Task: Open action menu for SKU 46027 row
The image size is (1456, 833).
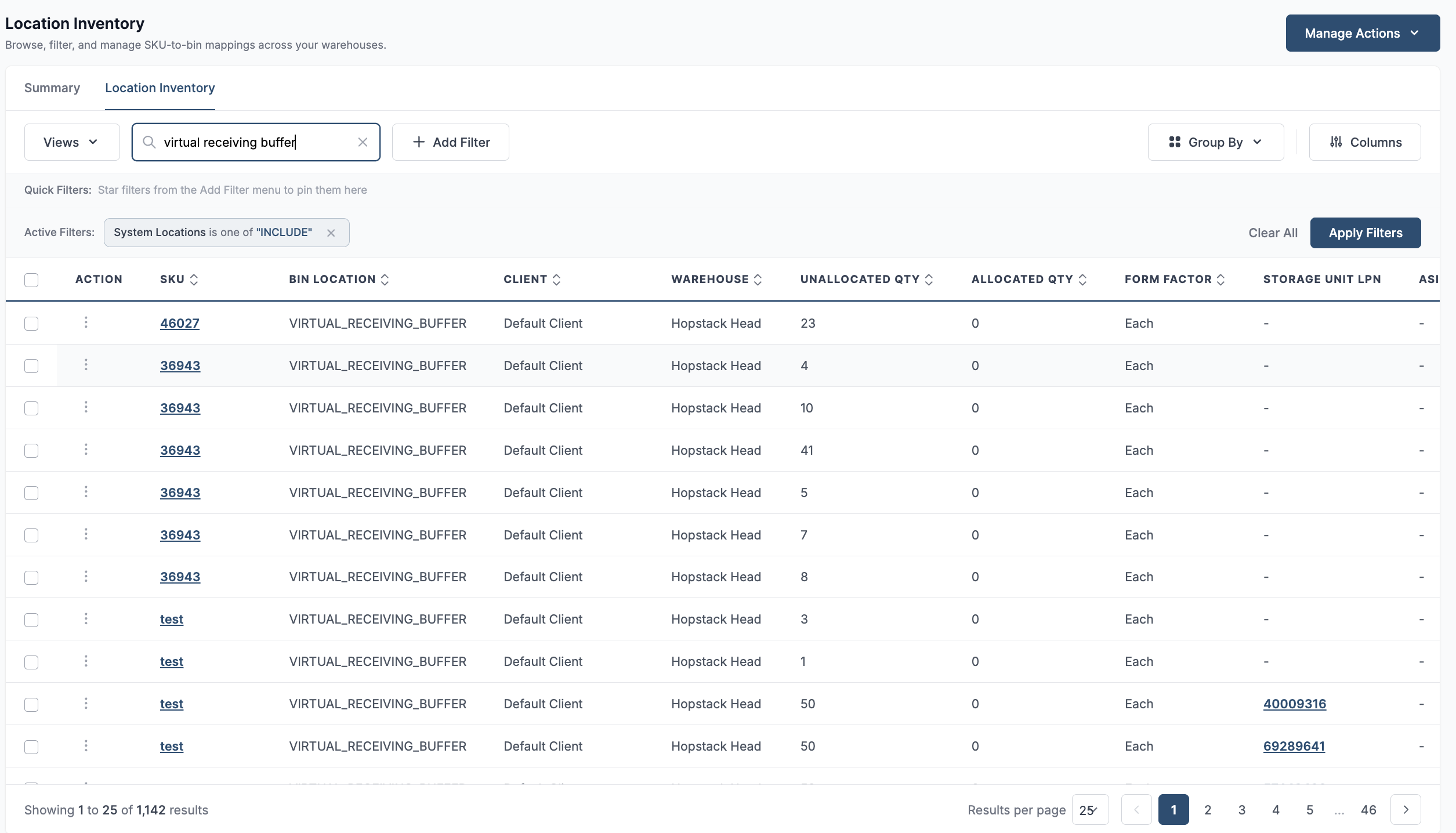Action: click(86, 323)
